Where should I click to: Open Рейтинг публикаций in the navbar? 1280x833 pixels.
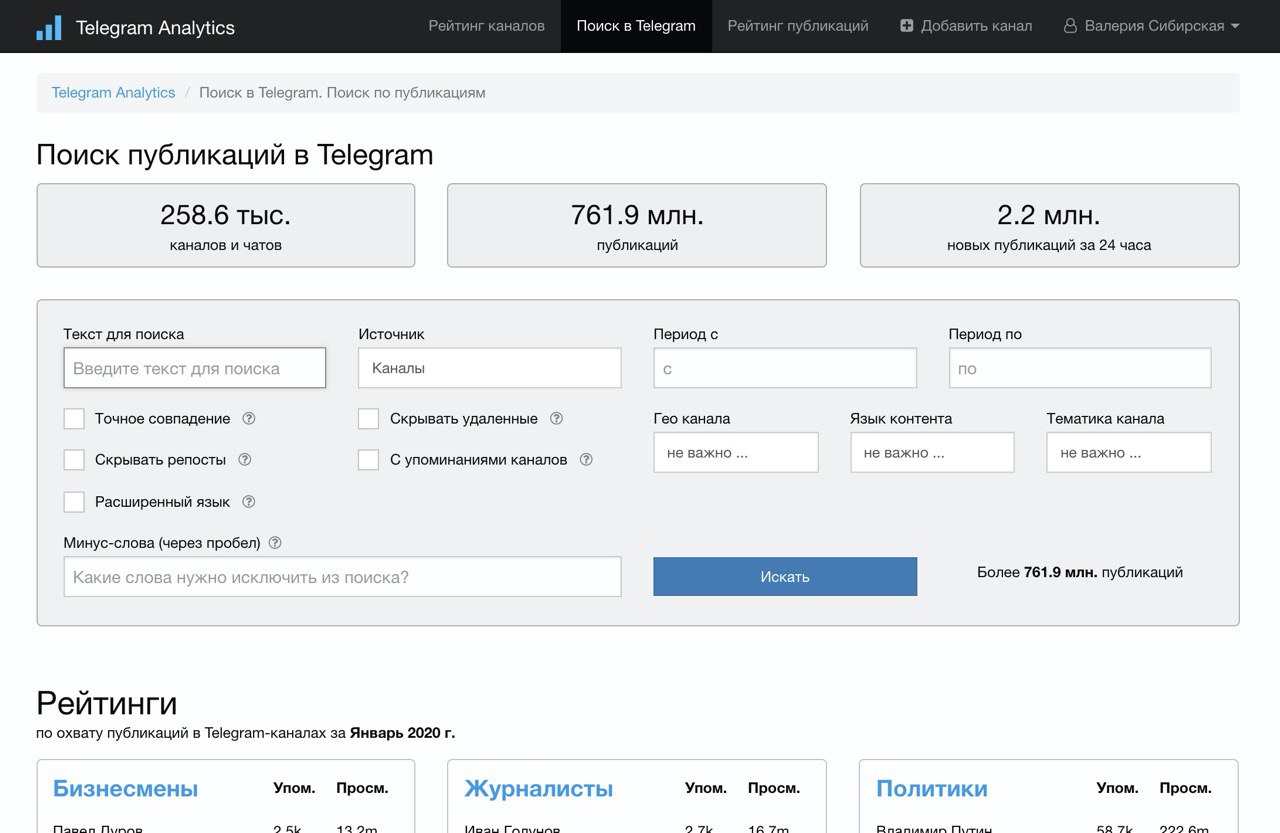(798, 26)
